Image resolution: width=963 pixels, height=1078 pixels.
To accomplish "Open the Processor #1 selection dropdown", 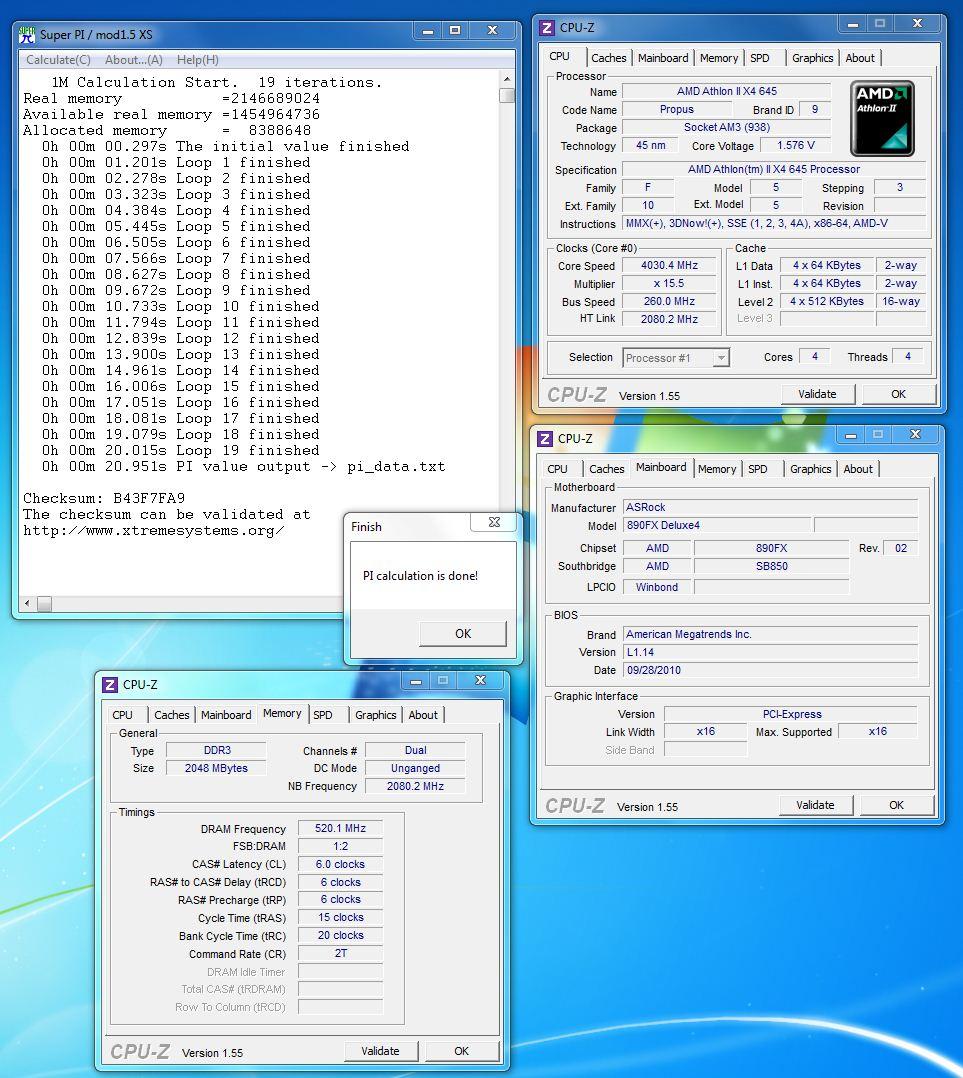I will point(676,358).
